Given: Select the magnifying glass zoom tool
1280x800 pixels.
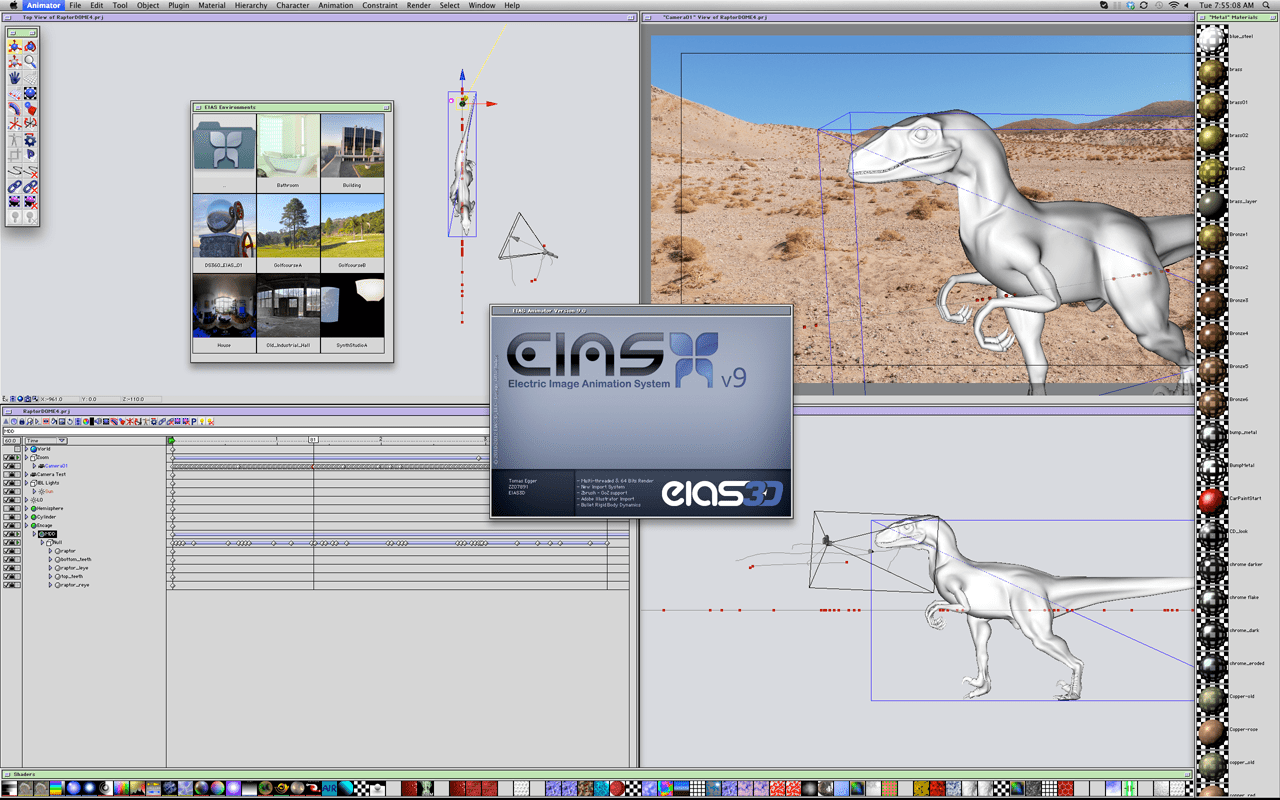Looking at the screenshot, I should pos(30,62).
